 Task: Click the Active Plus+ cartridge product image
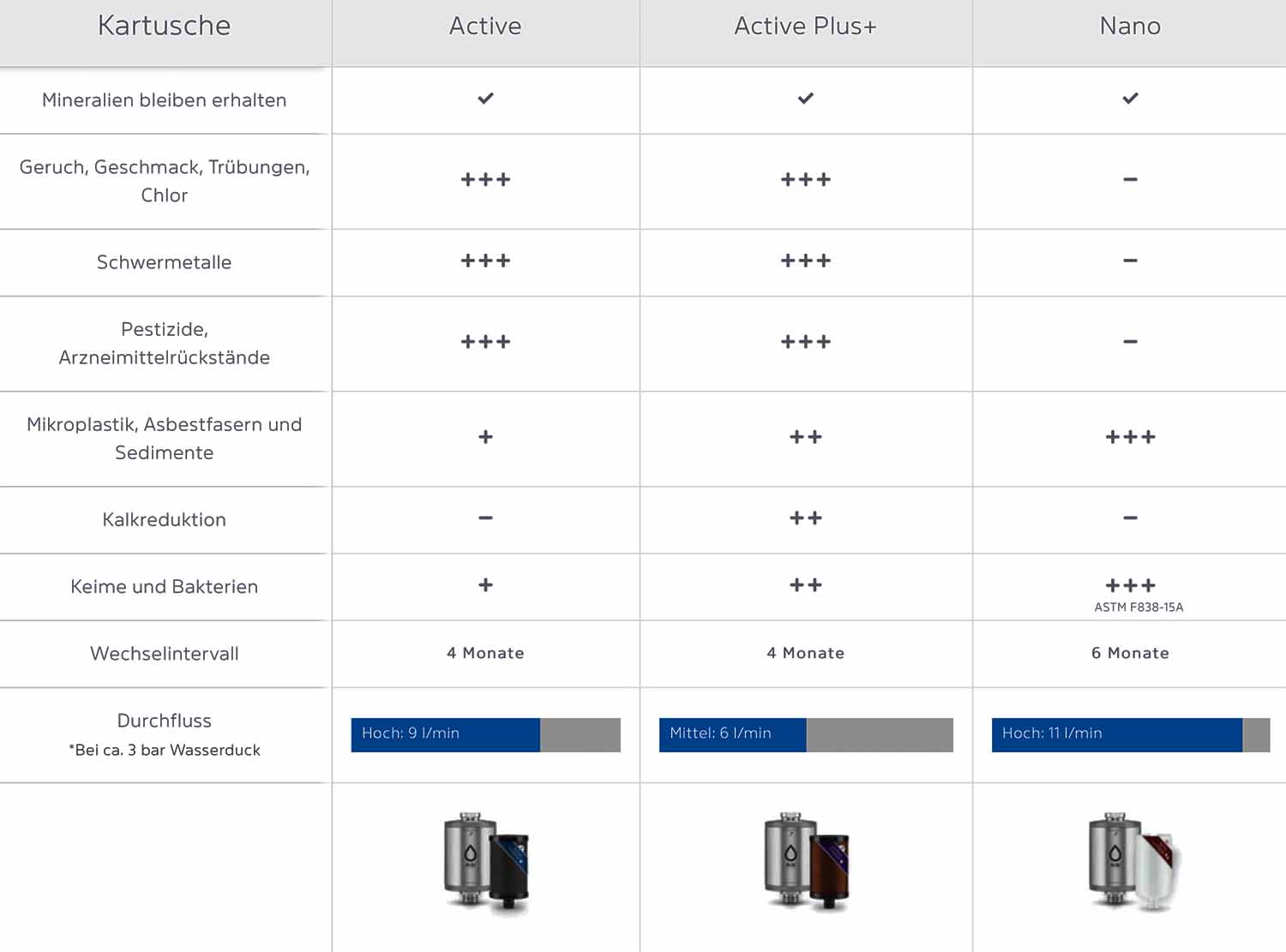click(x=806, y=862)
